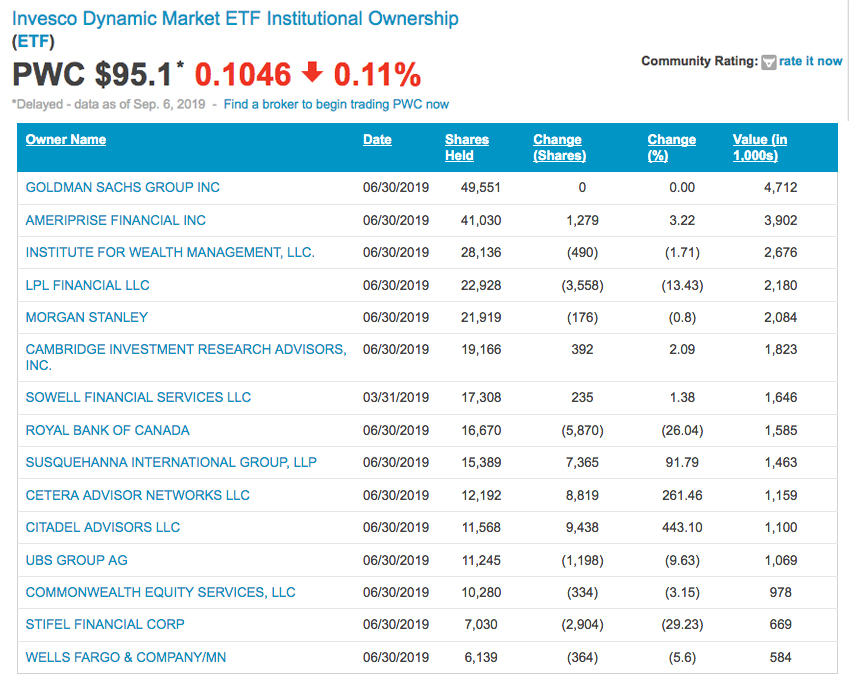View SOWELL FINANCIAL SERVICES LLC holdings
The width and height of the screenshot is (850, 684).
coord(138,397)
